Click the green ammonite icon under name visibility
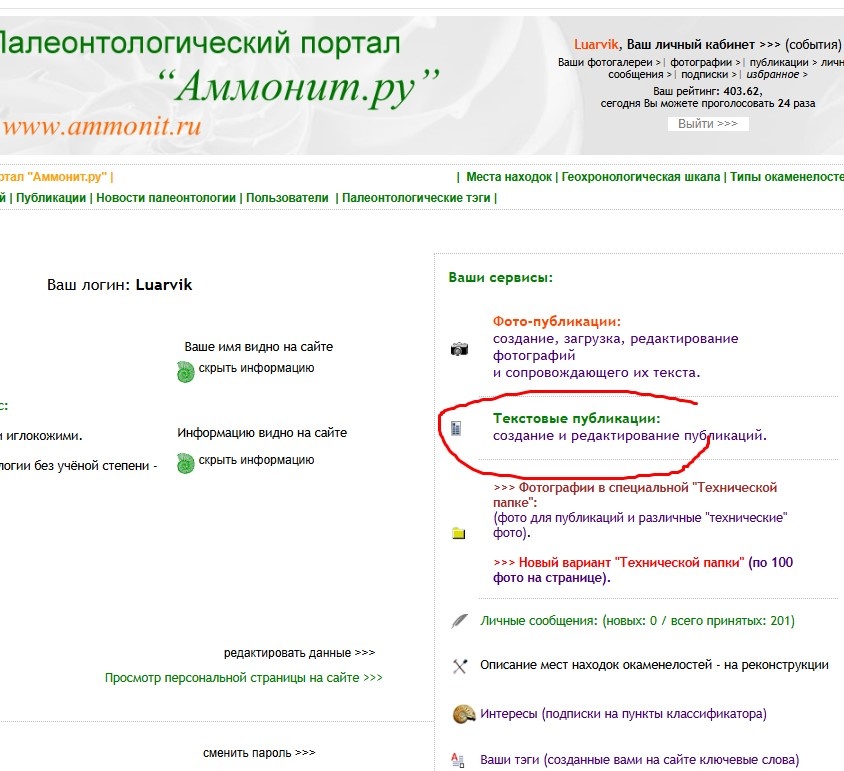 coord(185,372)
